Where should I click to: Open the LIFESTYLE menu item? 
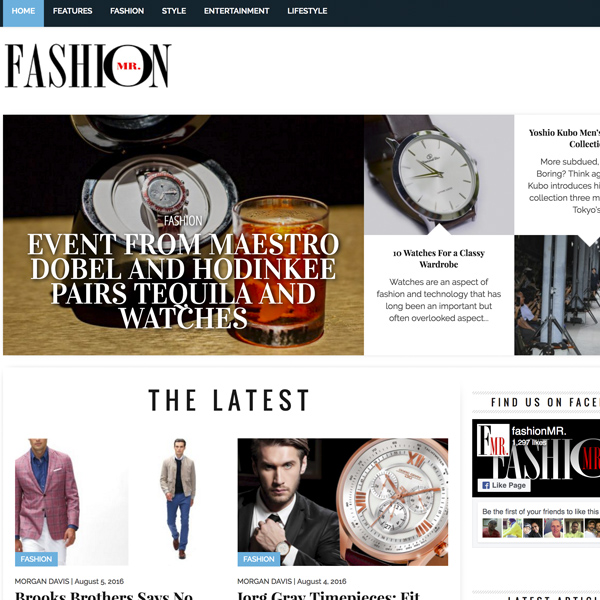[307, 11]
